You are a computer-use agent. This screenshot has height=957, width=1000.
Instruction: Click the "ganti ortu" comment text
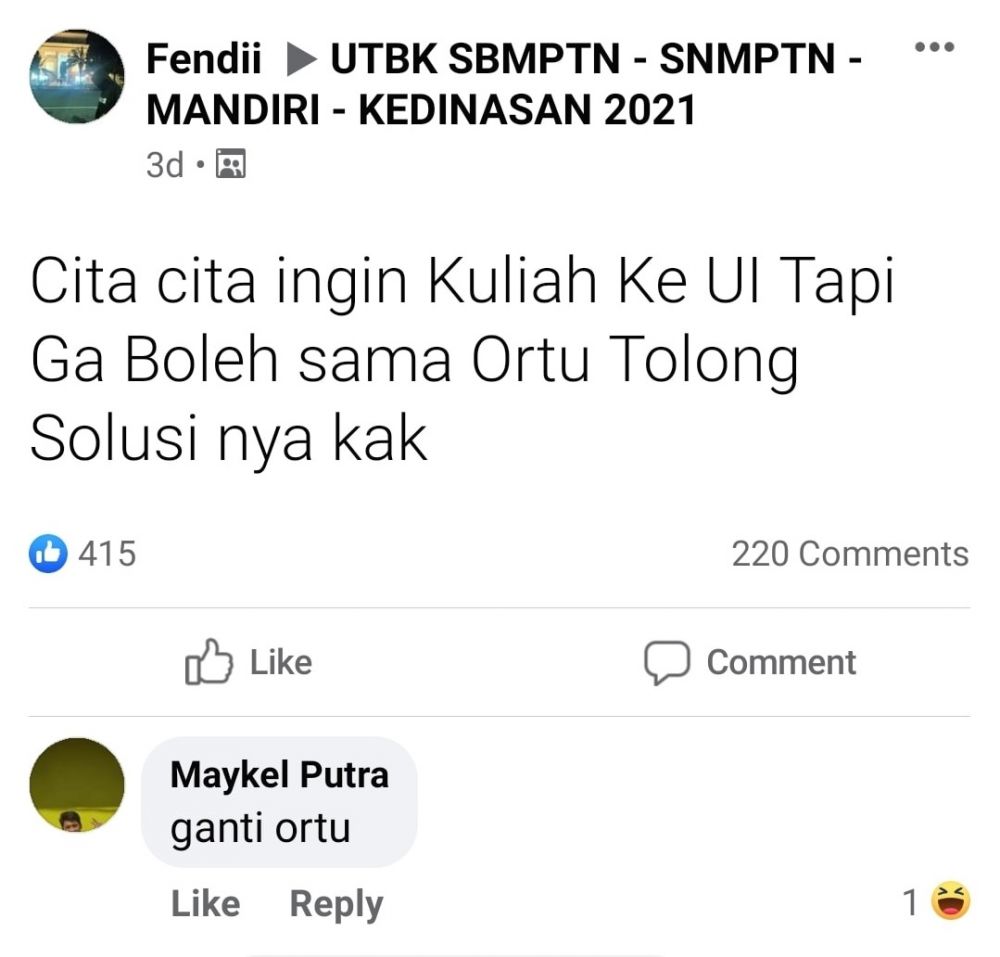pos(261,828)
